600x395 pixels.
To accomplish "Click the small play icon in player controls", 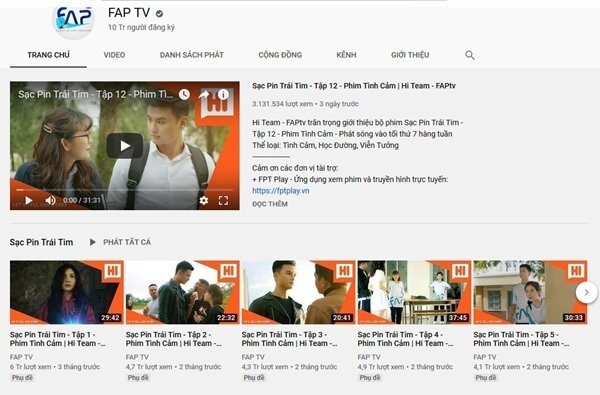I will (29, 200).
